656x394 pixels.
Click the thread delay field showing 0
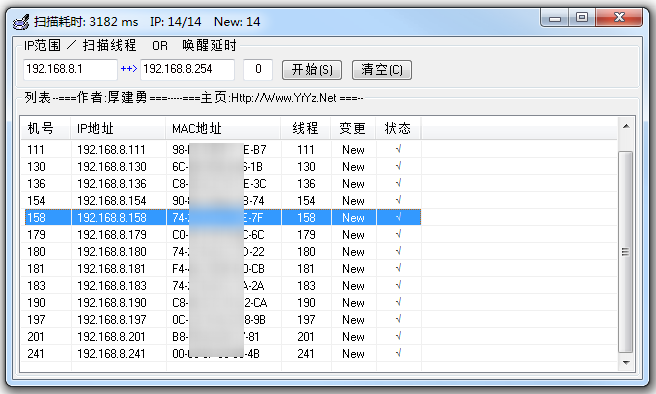tap(258, 69)
